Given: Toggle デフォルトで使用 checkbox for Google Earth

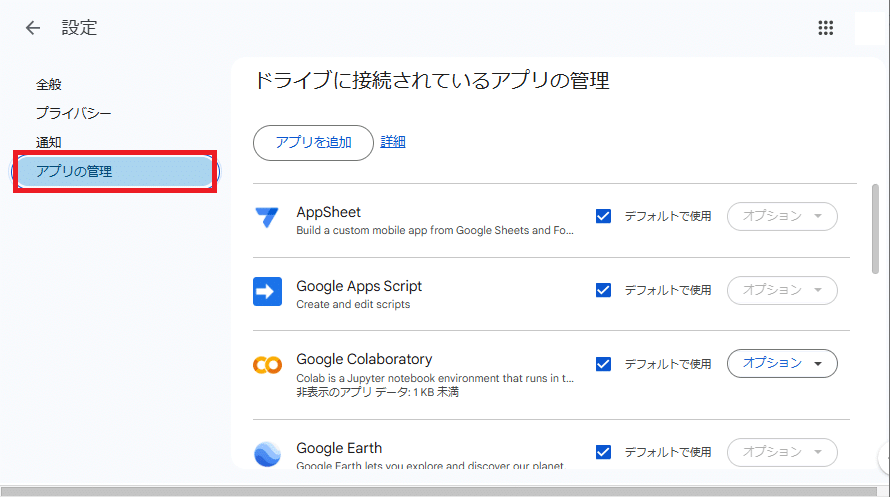Looking at the screenshot, I should [x=603, y=452].
